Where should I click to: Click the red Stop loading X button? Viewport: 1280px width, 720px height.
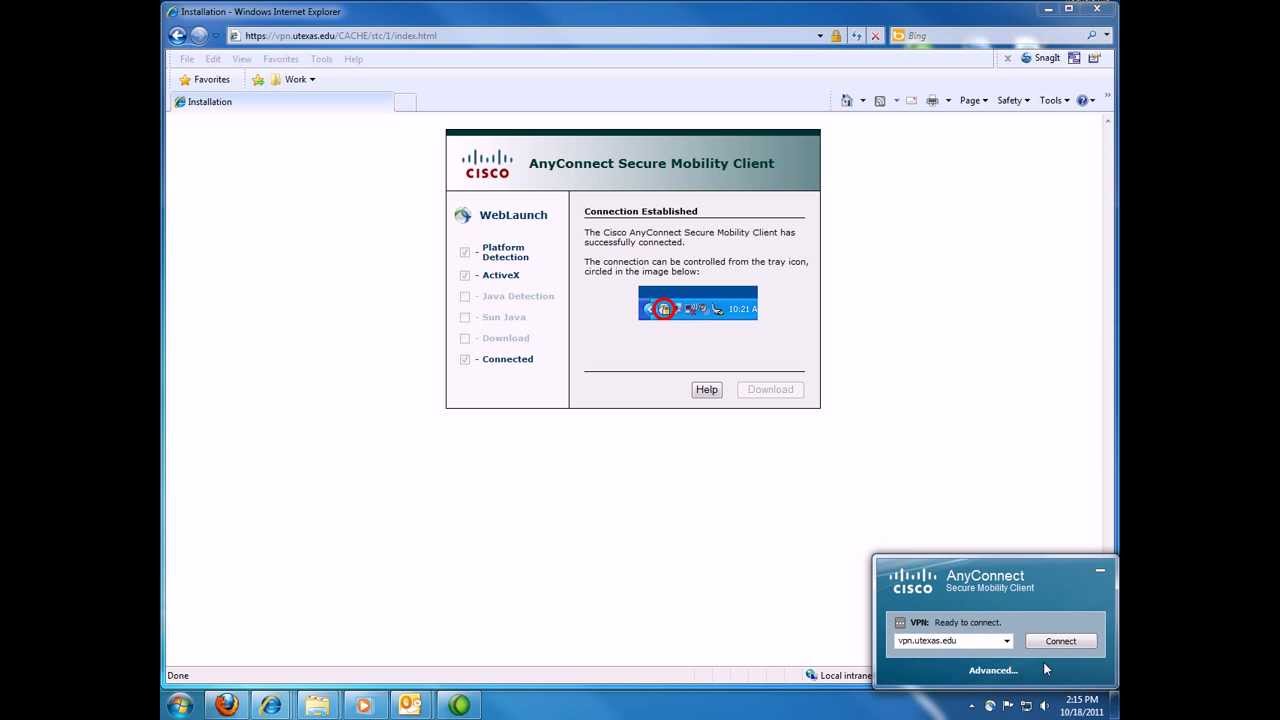[x=876, y=36]
